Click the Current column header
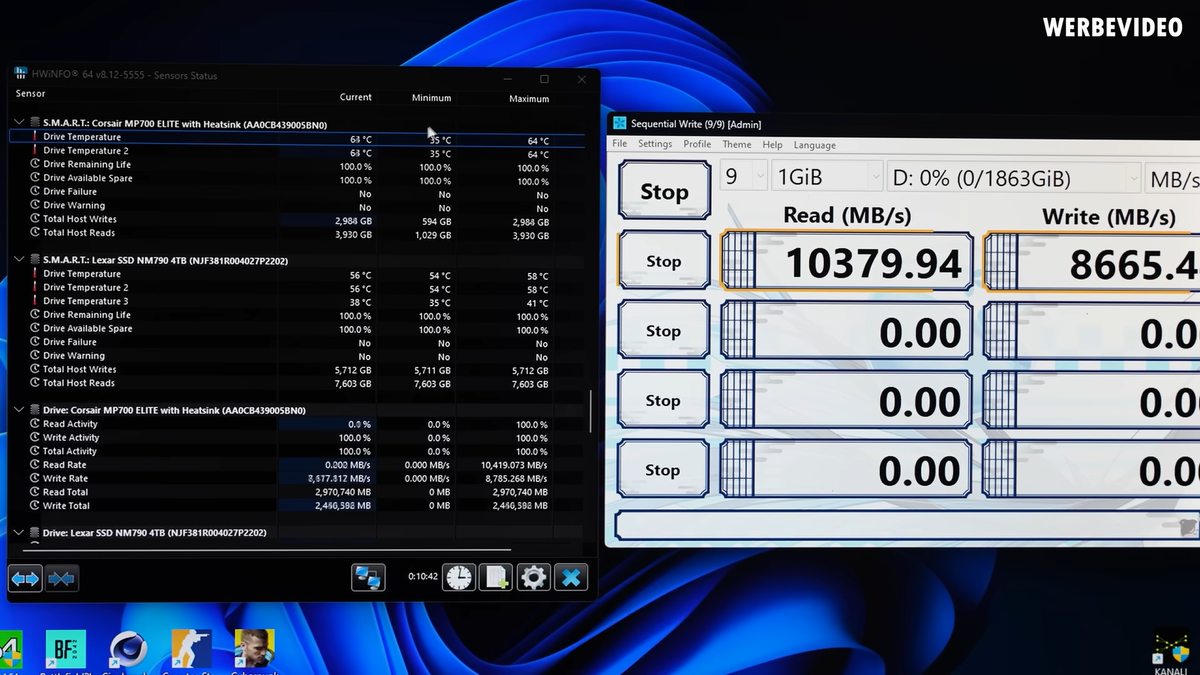Screen dimensions: 1200x675 pos(355,97)
